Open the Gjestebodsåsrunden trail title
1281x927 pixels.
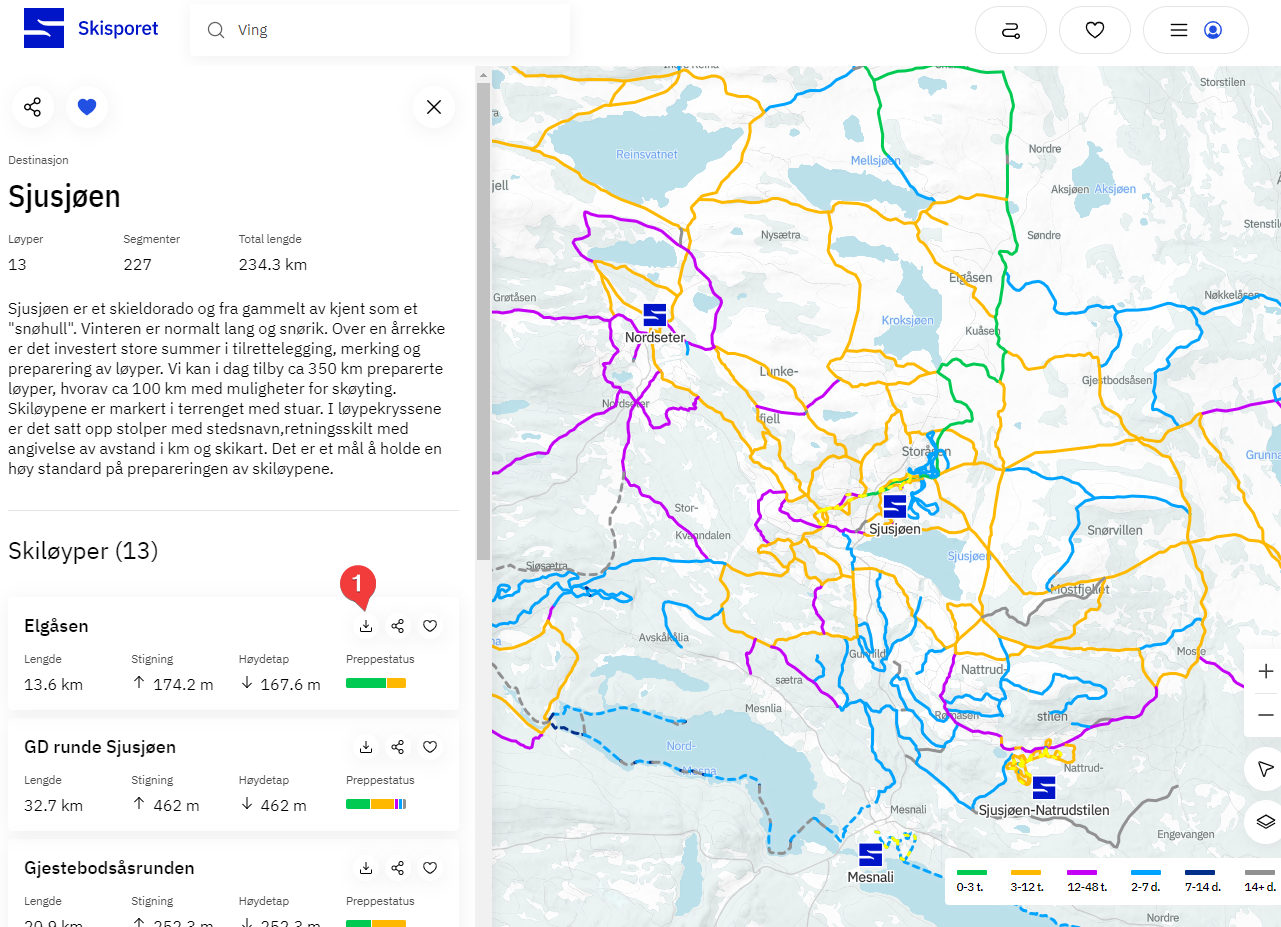point(109,868)
